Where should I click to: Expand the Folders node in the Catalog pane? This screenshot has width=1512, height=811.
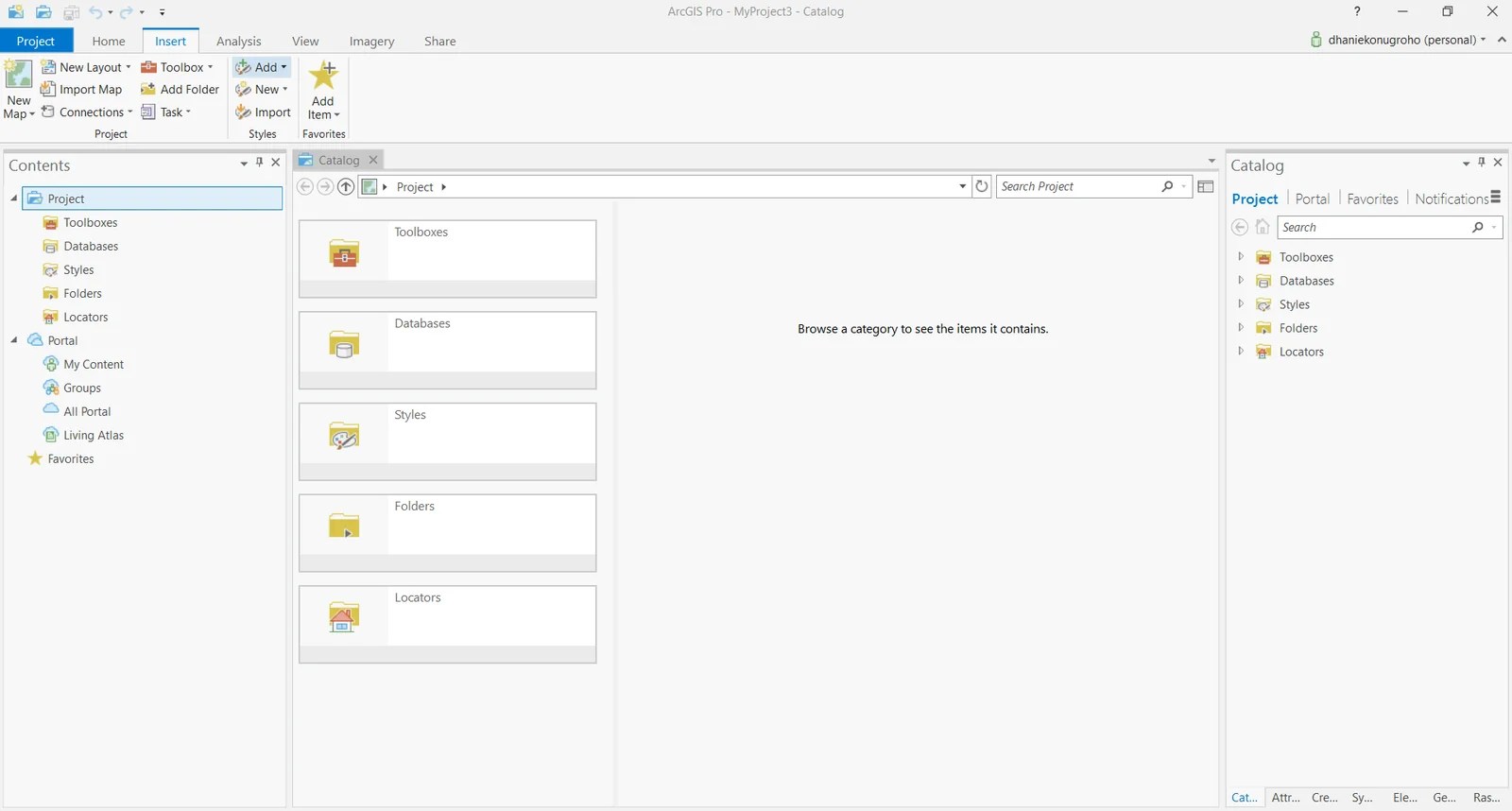tap(1241, 327)
